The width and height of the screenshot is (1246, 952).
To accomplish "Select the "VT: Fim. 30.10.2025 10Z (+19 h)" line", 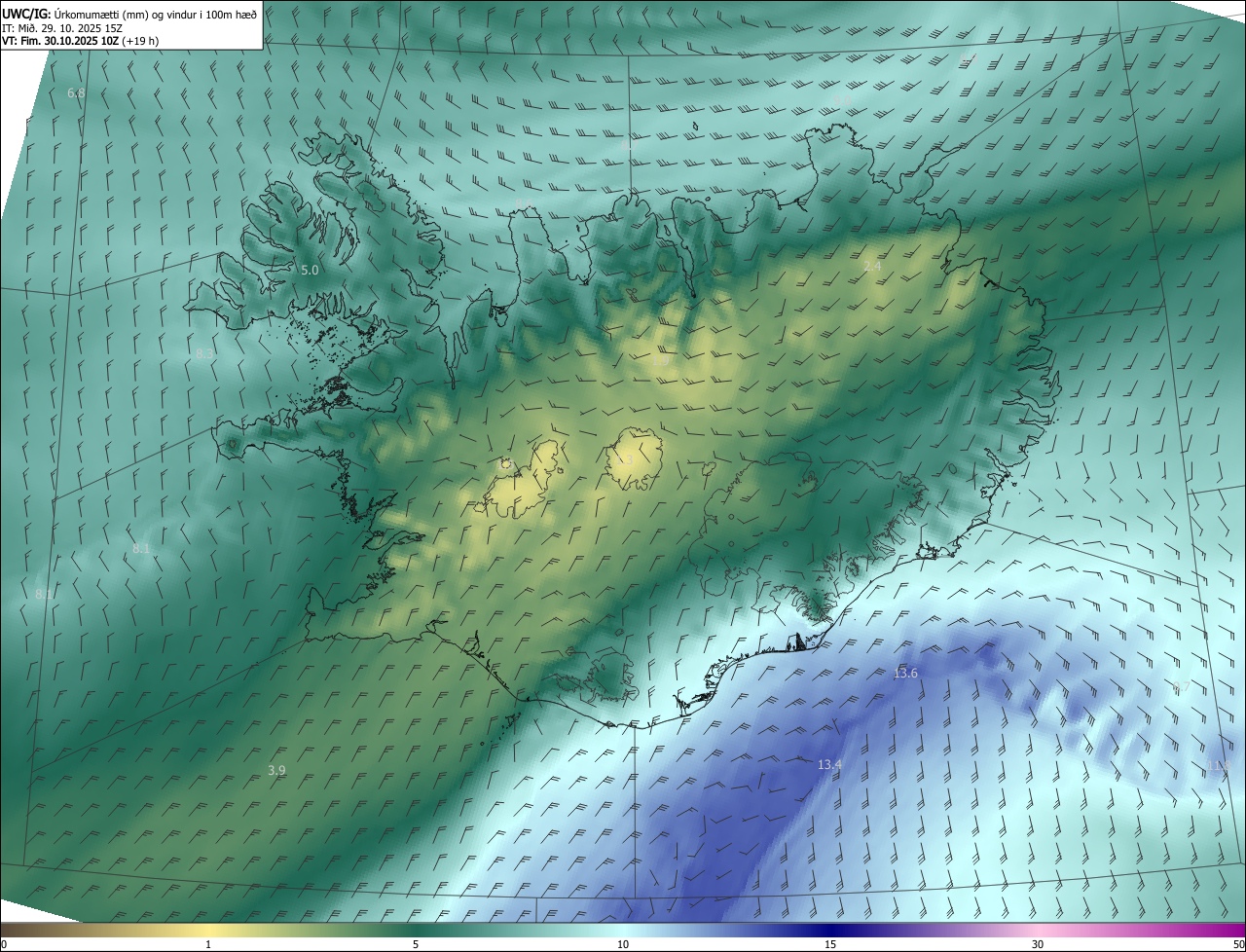I will pos(80,41).
